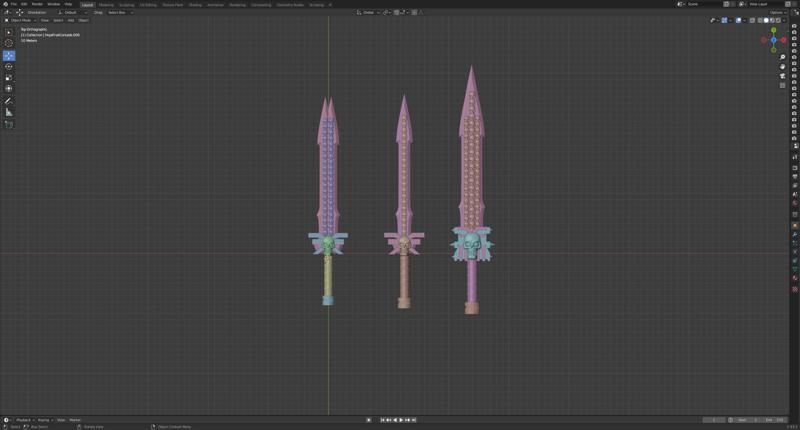The width and height of the screenshot is (800, 430).
Task: Open the Window menu
Action: [x=54, y=4]
